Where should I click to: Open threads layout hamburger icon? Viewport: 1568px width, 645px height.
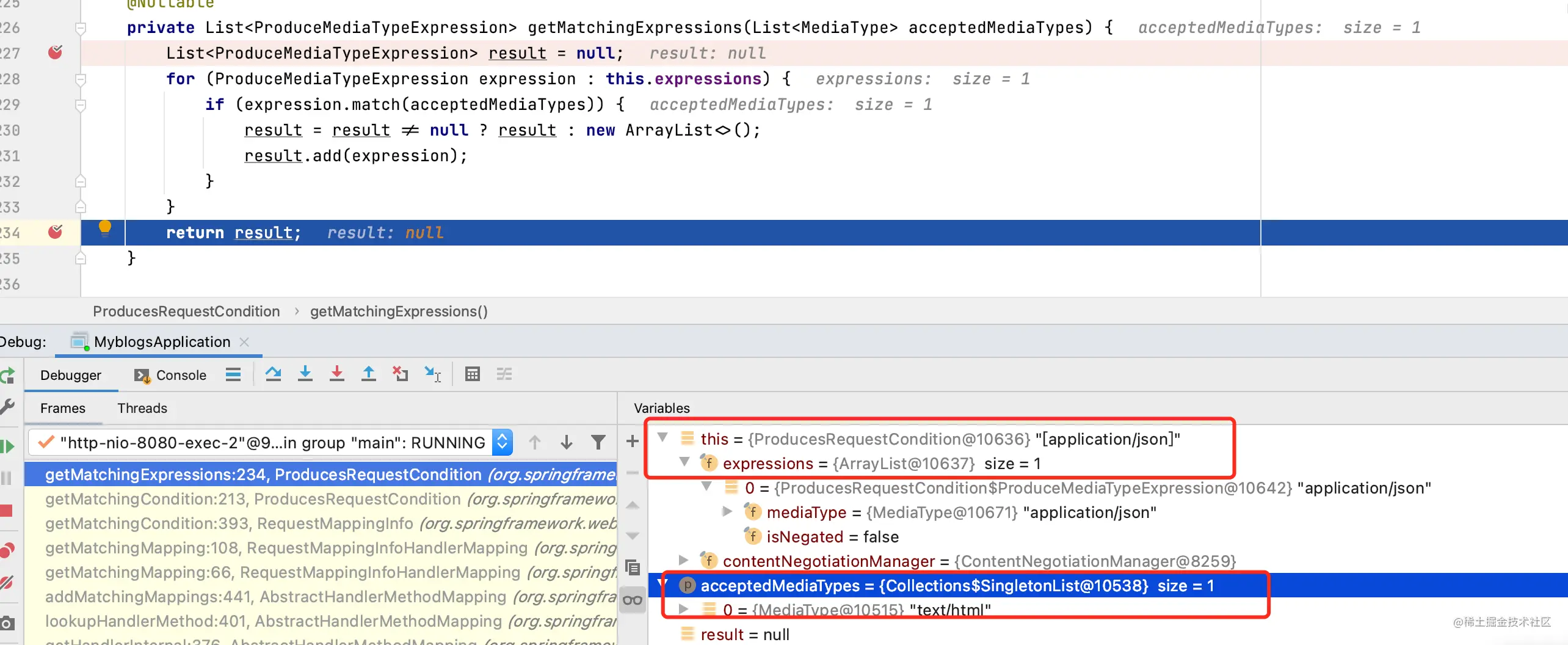(x=233, y=374)
